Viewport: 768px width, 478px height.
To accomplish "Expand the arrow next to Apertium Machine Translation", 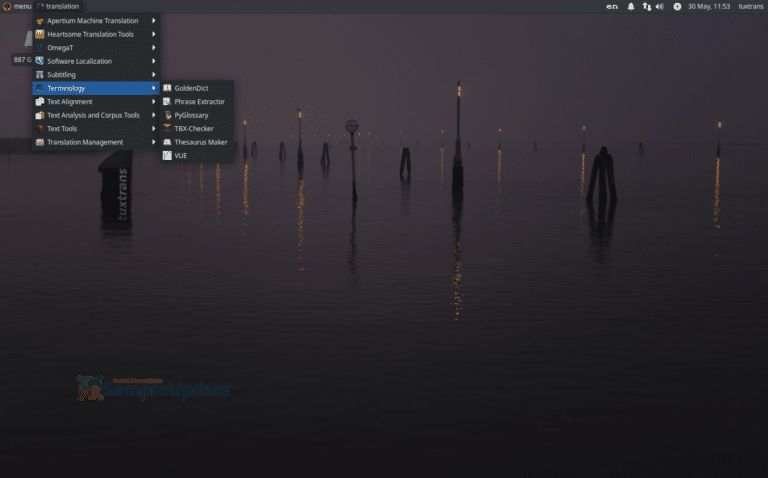I will click(154, 21).
